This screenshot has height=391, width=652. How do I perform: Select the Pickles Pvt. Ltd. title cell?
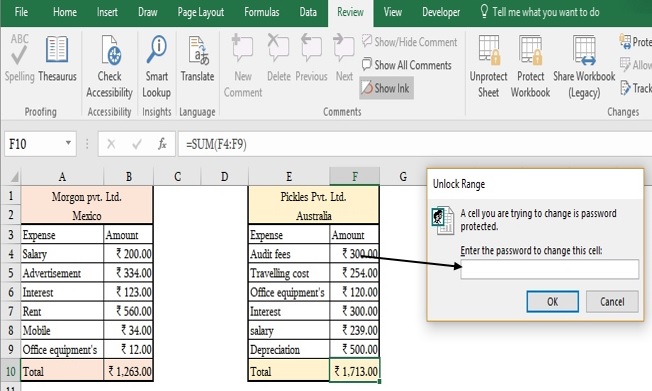point(314,196)
